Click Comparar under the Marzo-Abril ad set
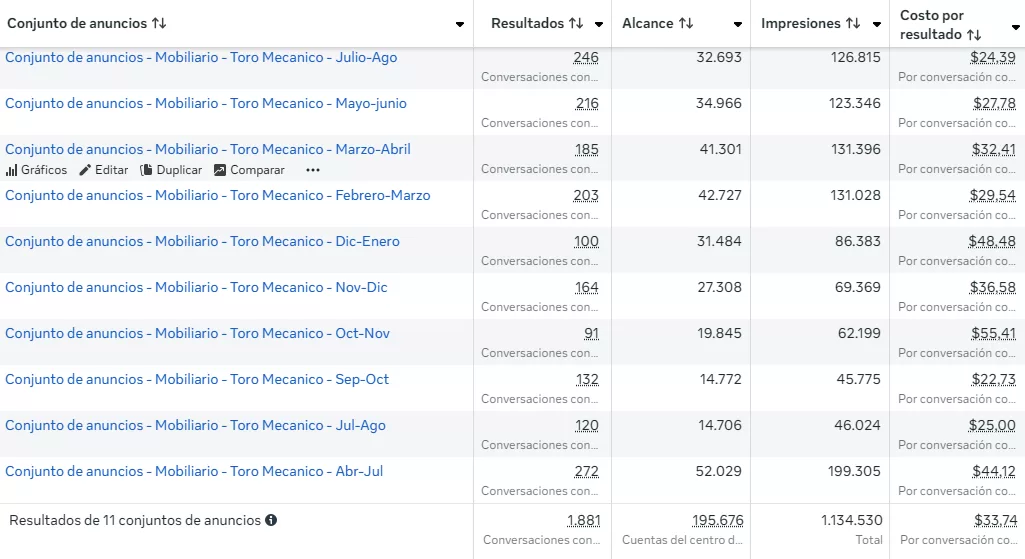Screen dimensions: 1025x559 pyautogui.click(x=250, y=170)
